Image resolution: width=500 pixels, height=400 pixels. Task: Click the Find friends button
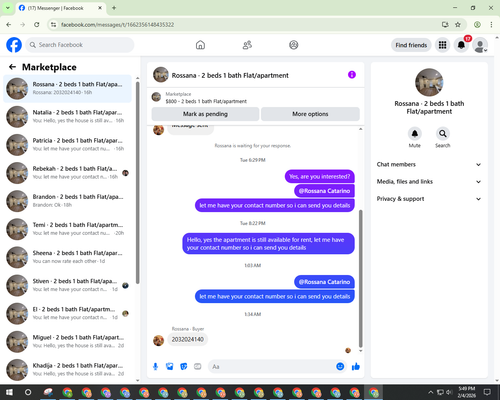coord(411,45)
